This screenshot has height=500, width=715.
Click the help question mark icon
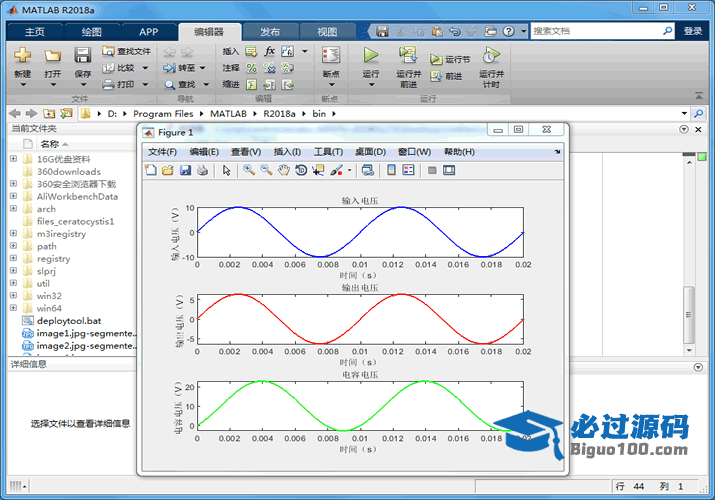point(508,31)
